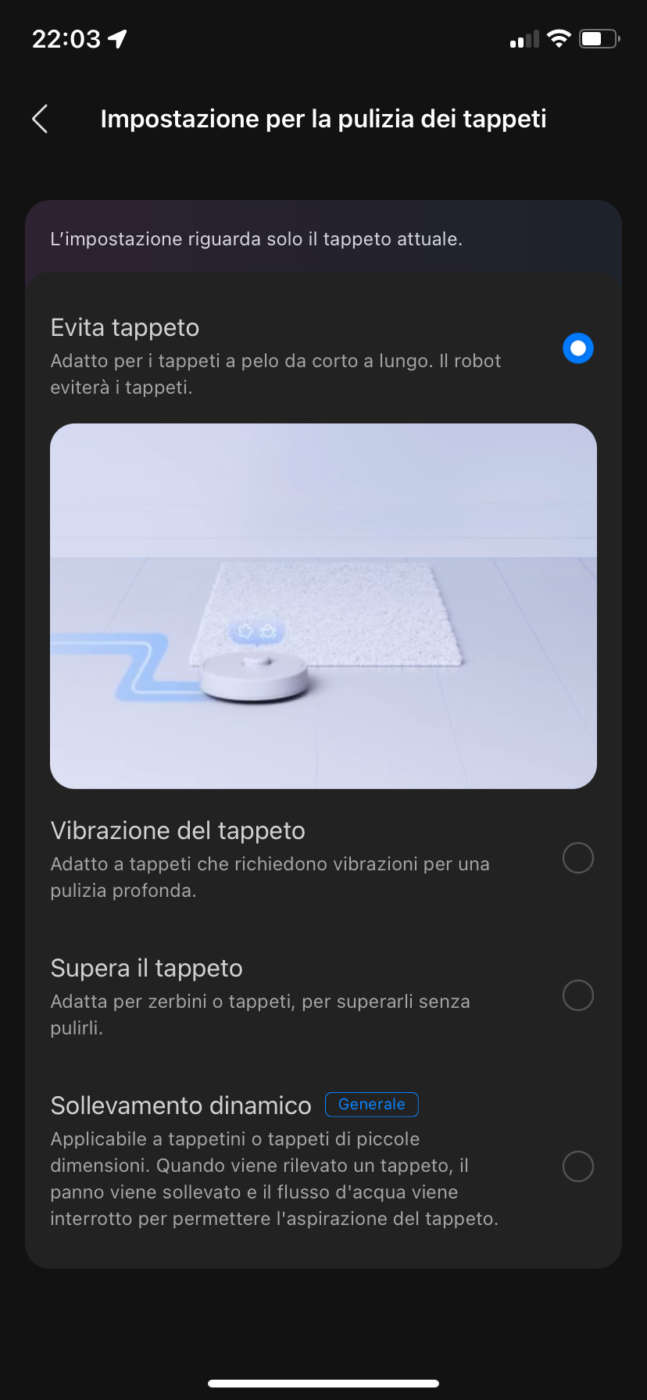647x1400 pixels.
Task: Tap the cellular signal bars icon
Action: (524, 40)
